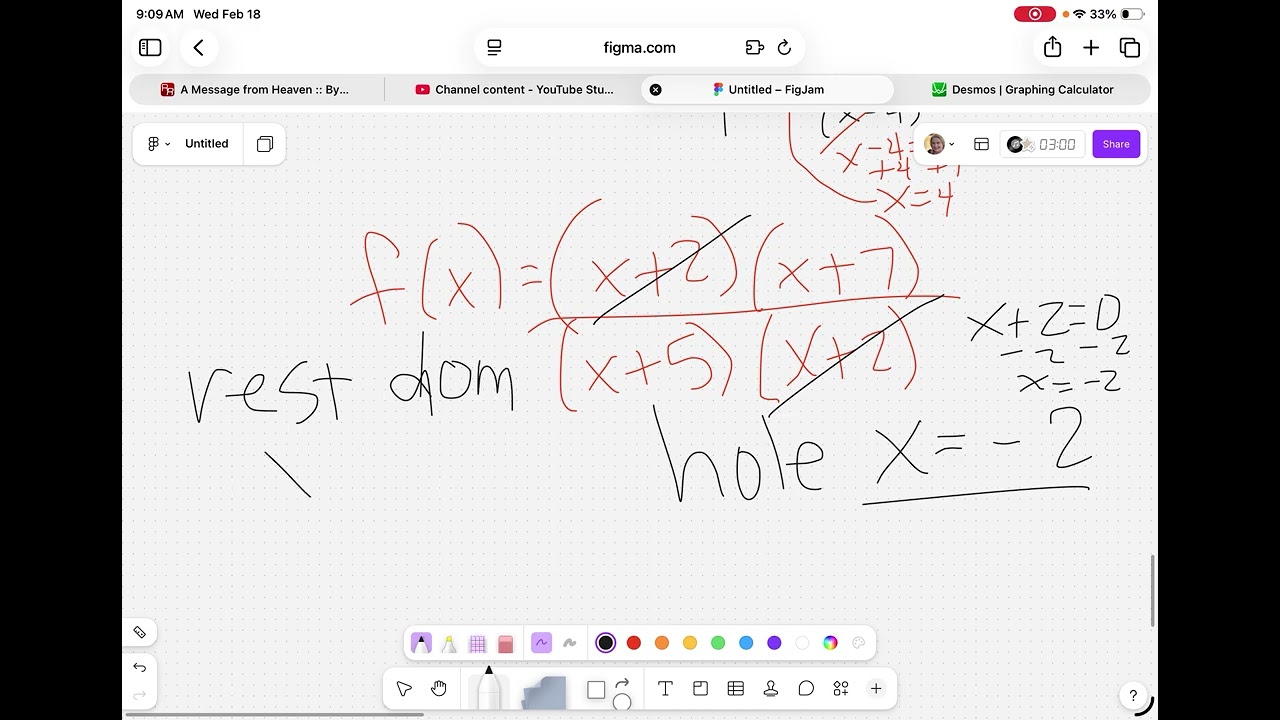Viewport: 1280px width, 720px height.
Task: Open the color palette options
Action: pos(858,643)
